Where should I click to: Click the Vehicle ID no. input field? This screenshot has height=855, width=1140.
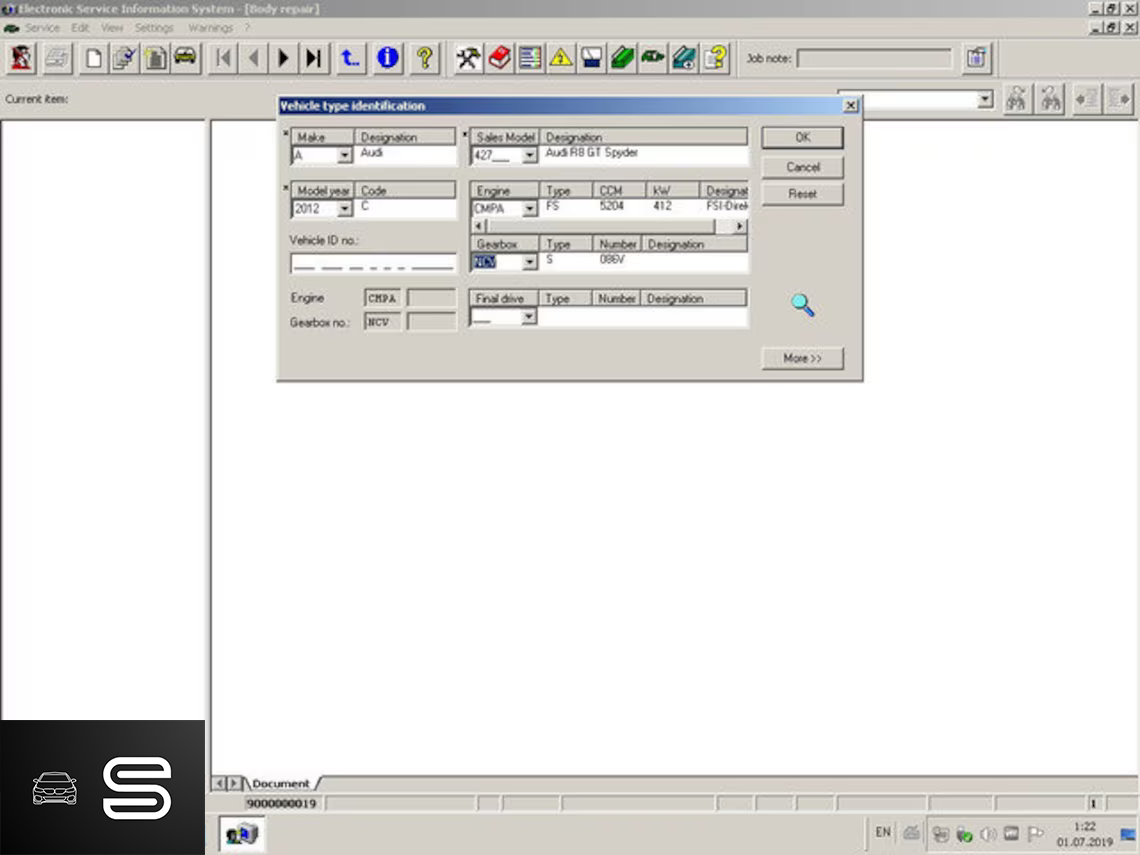pyautogui.click(x=372, y=263)
